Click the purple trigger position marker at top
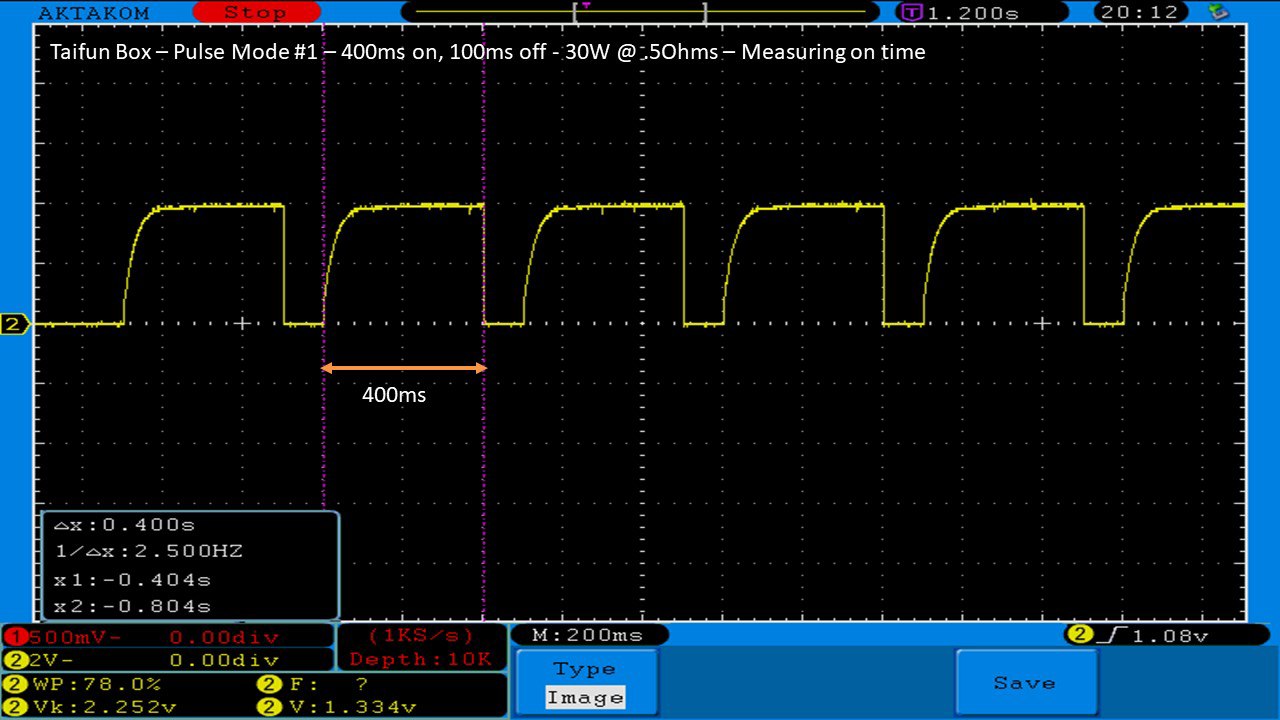Viewport: 1280px width, 720px height. [586, 6]
